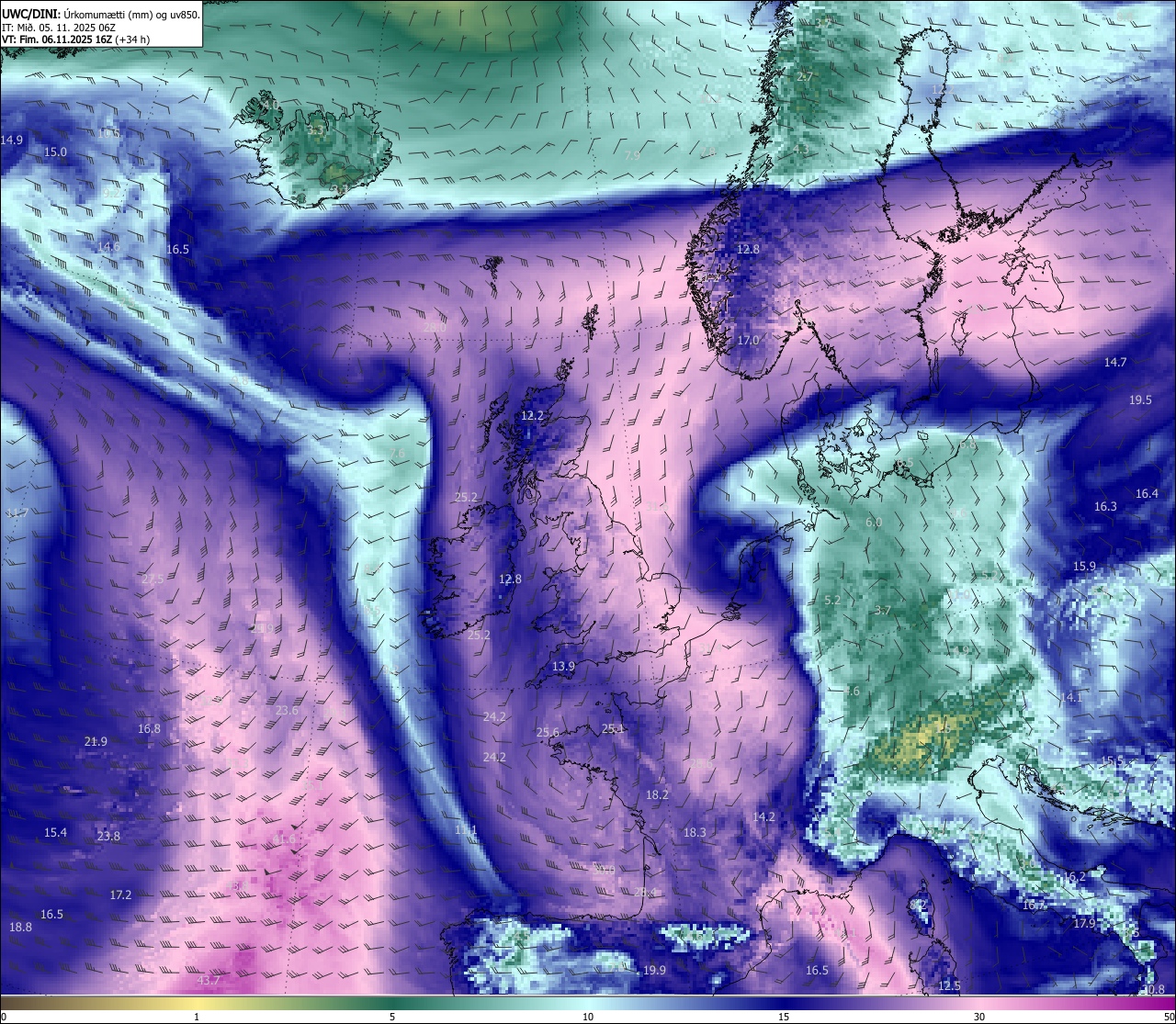Click the map value '25.6' near Brittany
The width and height of the screenshot is (1176, 1024).
coord(548,733)
